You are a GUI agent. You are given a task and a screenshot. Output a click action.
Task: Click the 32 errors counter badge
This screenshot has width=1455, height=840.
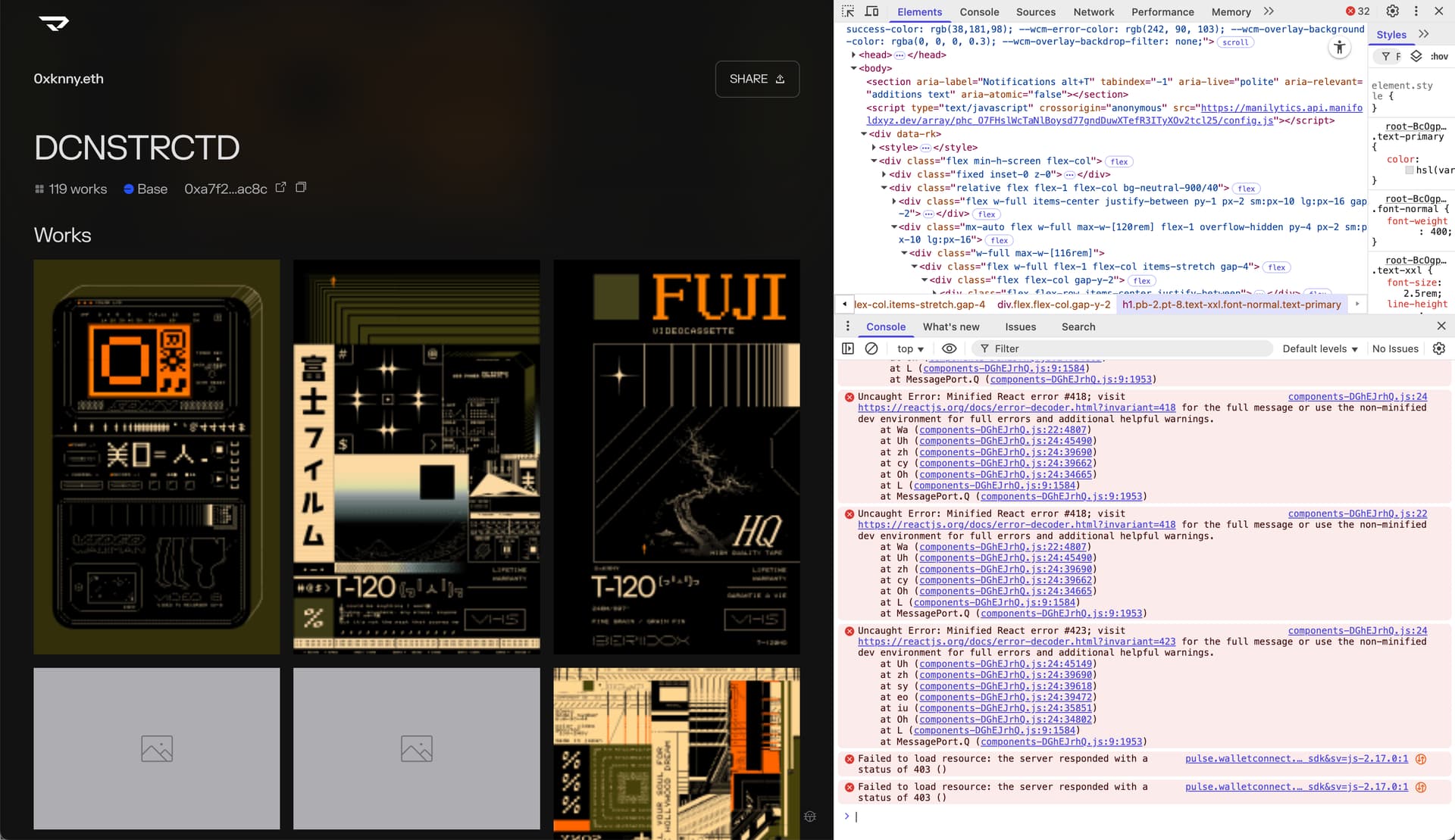tap(1357, 11)
